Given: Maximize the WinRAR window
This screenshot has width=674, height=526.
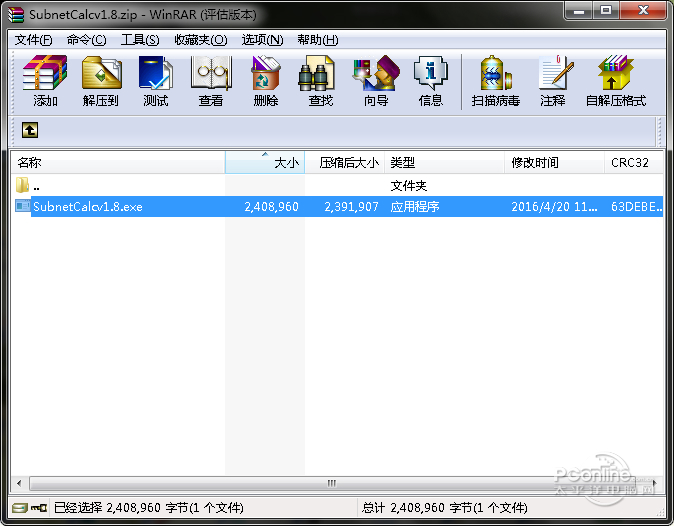Looking at the screenshot, I should tap(606, 11).
